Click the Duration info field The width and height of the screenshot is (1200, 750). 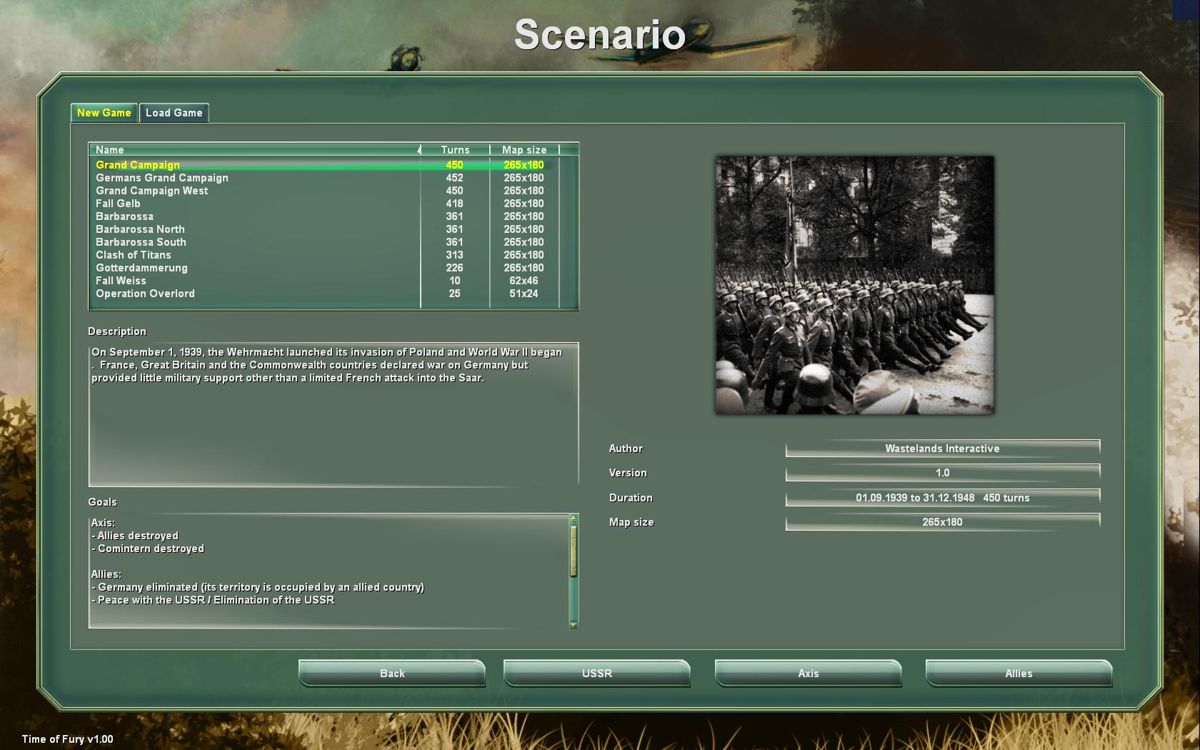coord(945,497)
